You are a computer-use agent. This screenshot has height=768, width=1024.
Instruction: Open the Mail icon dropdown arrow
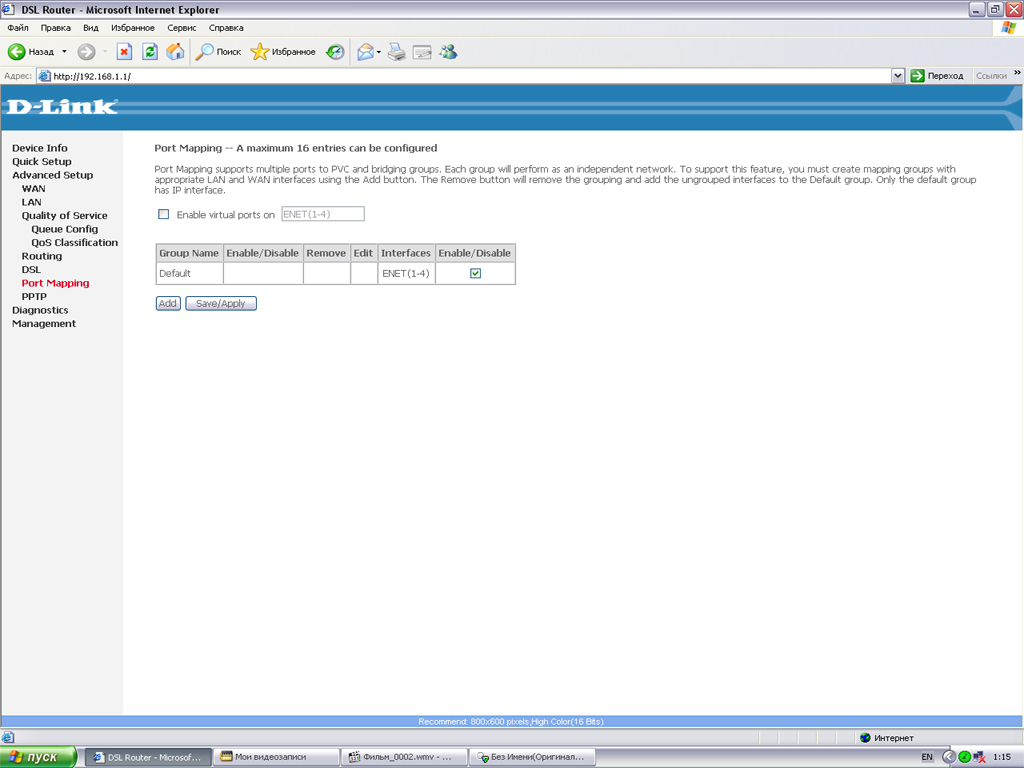tap(379, 52)
